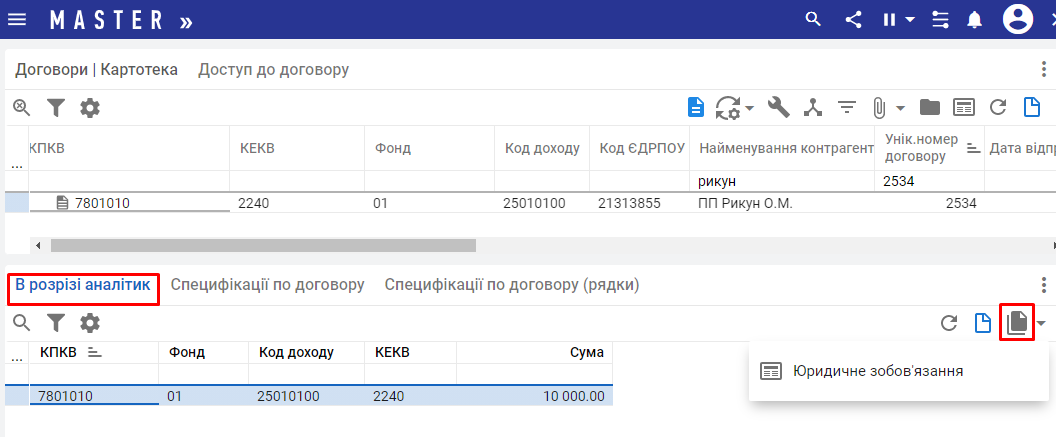This screenshot has width=1056, height=437.
Task: Open gear settings in lower analytics panel
Action: pos(90,322)
